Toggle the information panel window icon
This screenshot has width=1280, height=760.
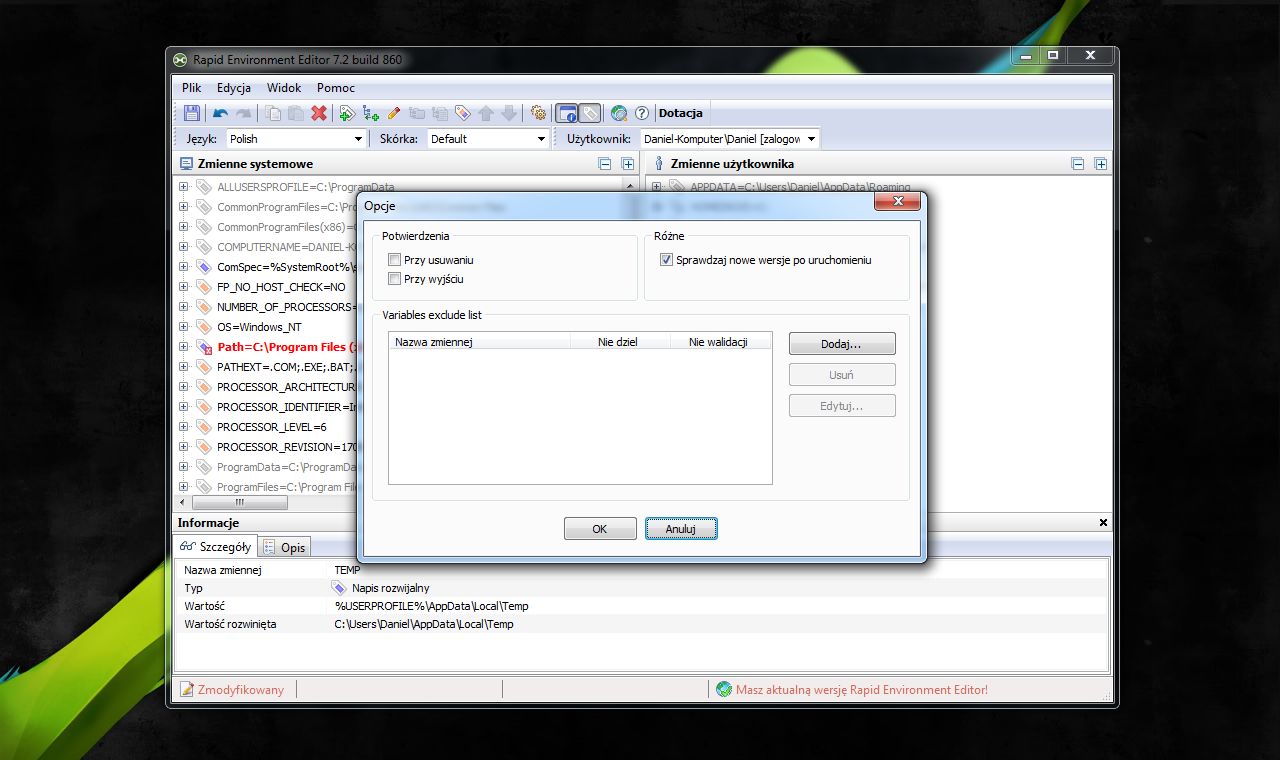(567, 113)
